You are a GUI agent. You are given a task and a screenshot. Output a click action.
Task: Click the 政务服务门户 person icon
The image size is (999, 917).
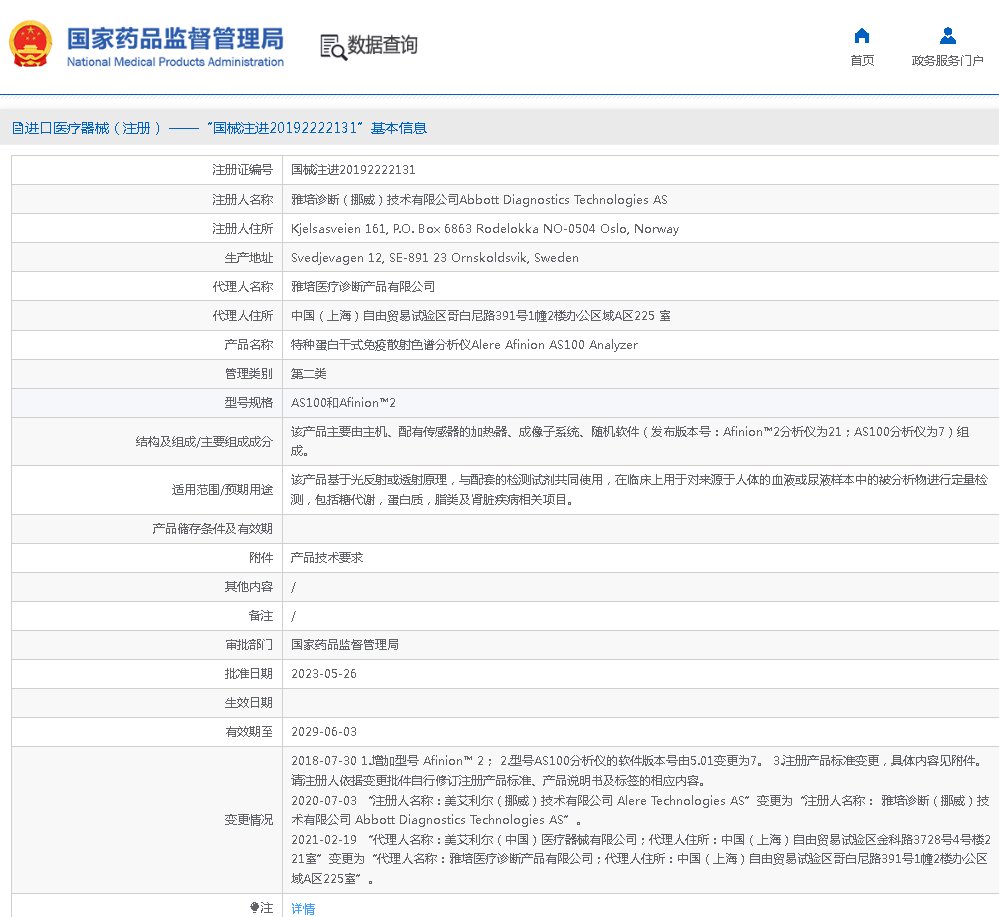947,36
